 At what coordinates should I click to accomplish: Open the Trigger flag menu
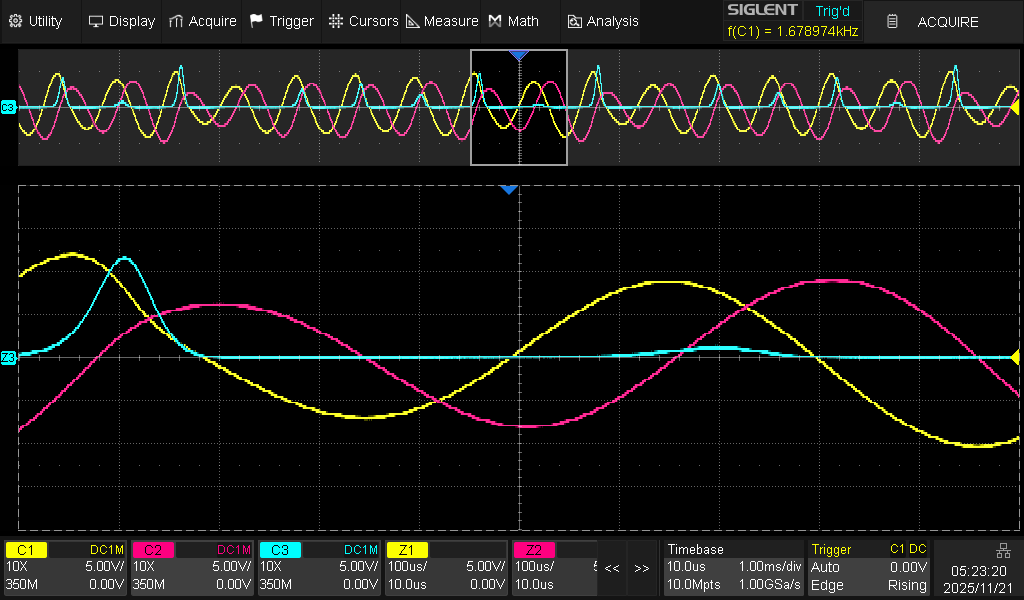point(281,21)
